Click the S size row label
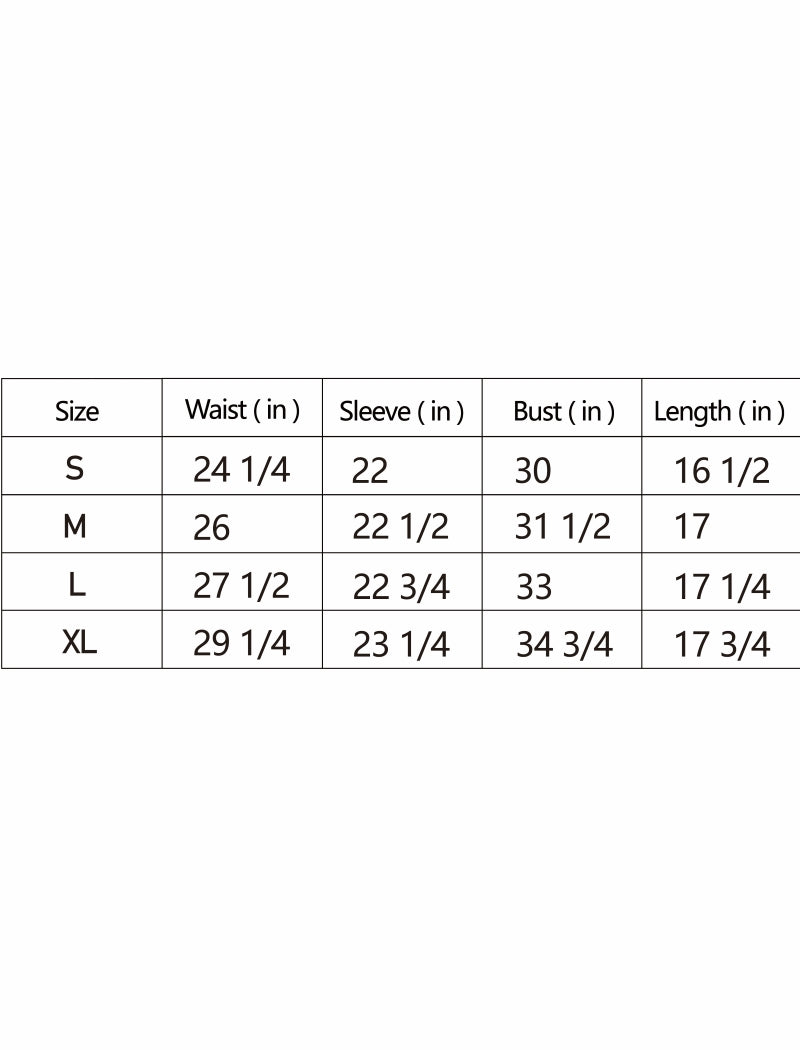800x1050 pixels. pyautogui.click(x=75, y=468)
